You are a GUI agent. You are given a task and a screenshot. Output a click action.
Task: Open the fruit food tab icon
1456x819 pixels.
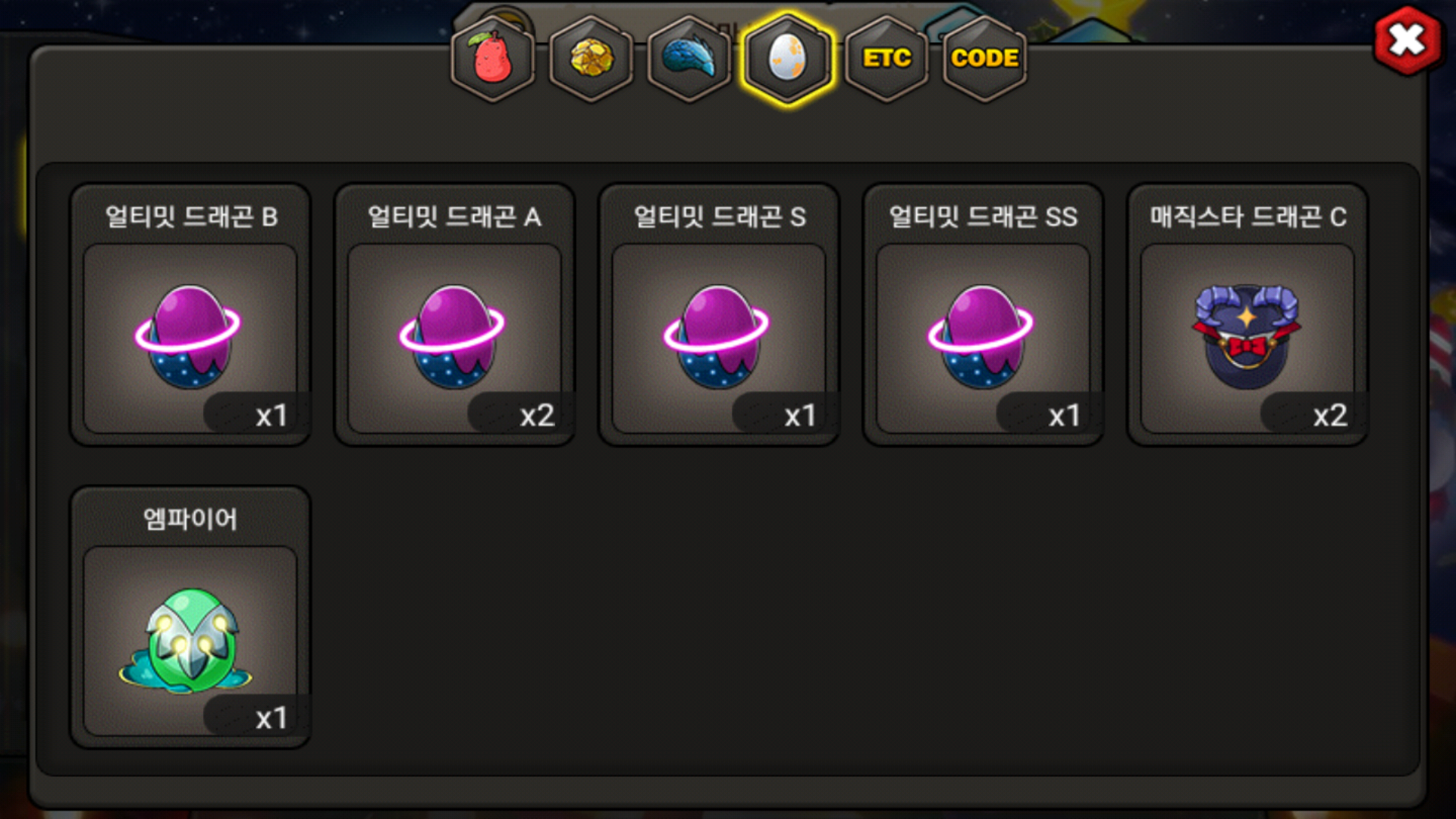(x=493, y=58)
